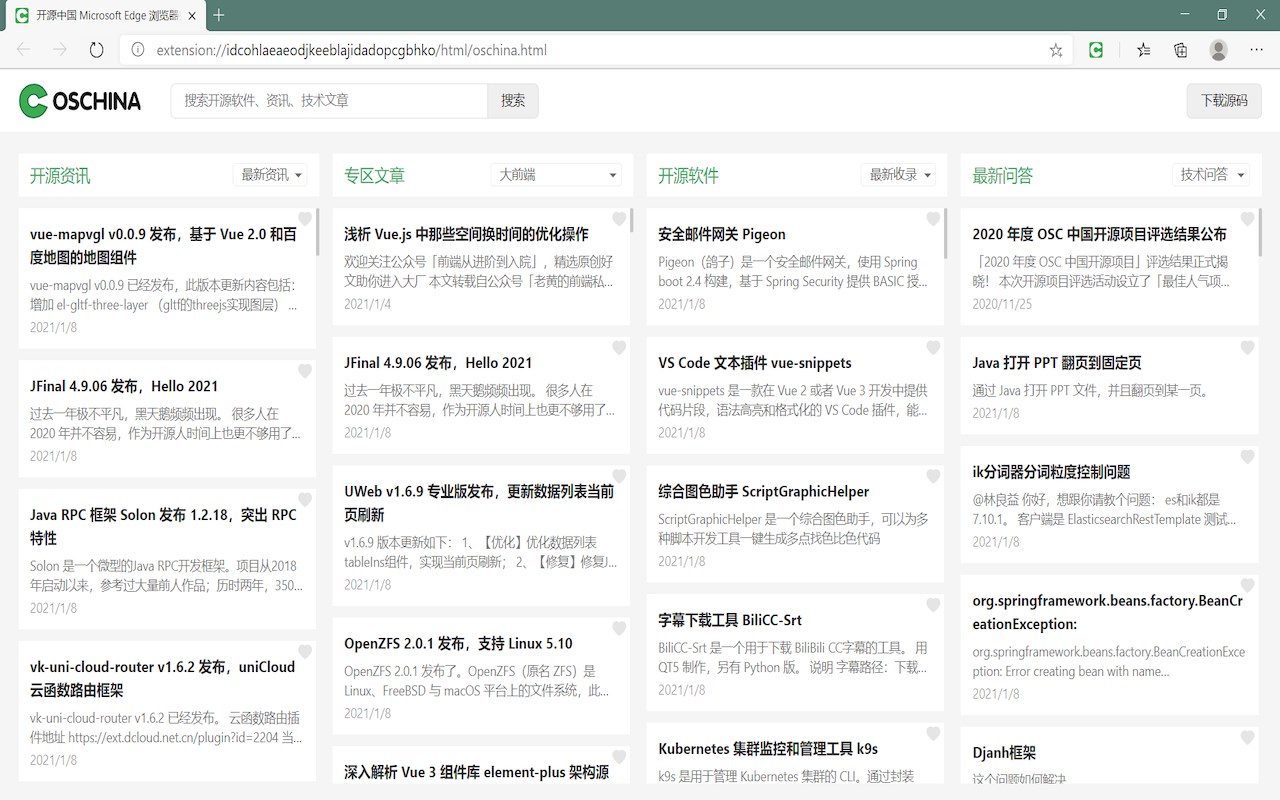The width and height of the screenshot is (1280, 800).
Task: Open article 浅析 Vue.js 中那些空间换时间的优化操作
Action: pyautogui.click(x=466, y=234)
